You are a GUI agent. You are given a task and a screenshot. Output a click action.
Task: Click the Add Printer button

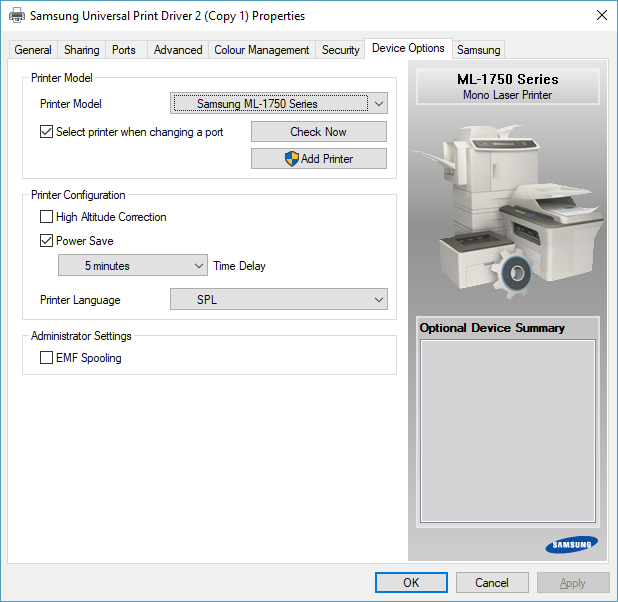pos(319,158)
